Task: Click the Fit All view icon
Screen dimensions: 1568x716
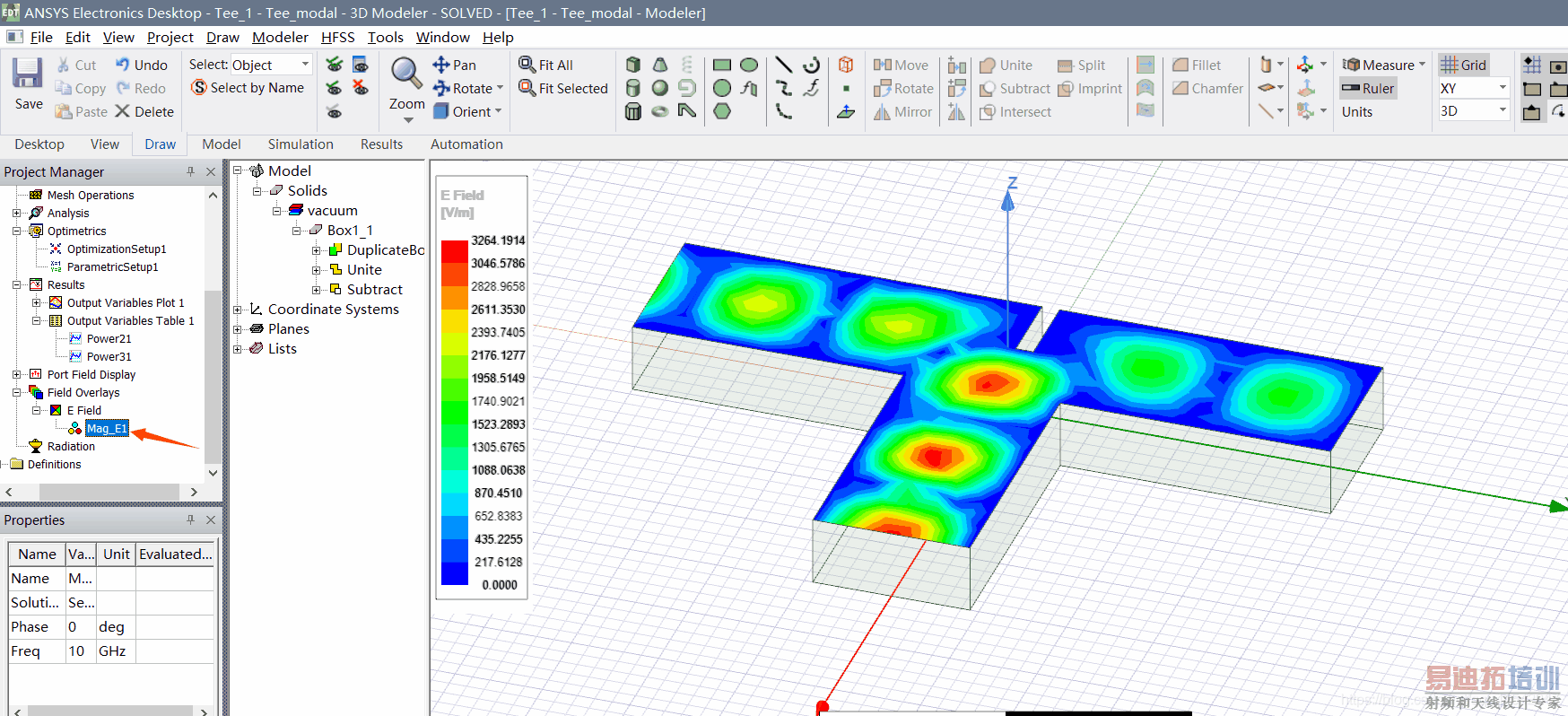Action: coord(527,65)
